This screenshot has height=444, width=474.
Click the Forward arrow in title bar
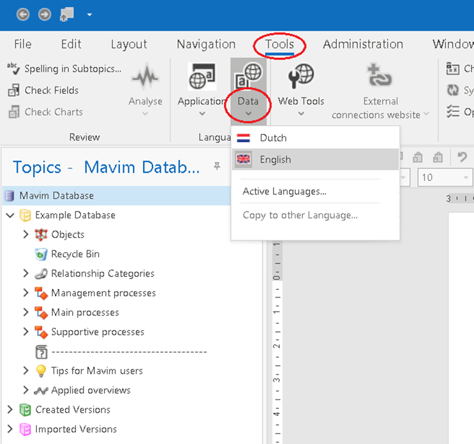tap(45, 14)
